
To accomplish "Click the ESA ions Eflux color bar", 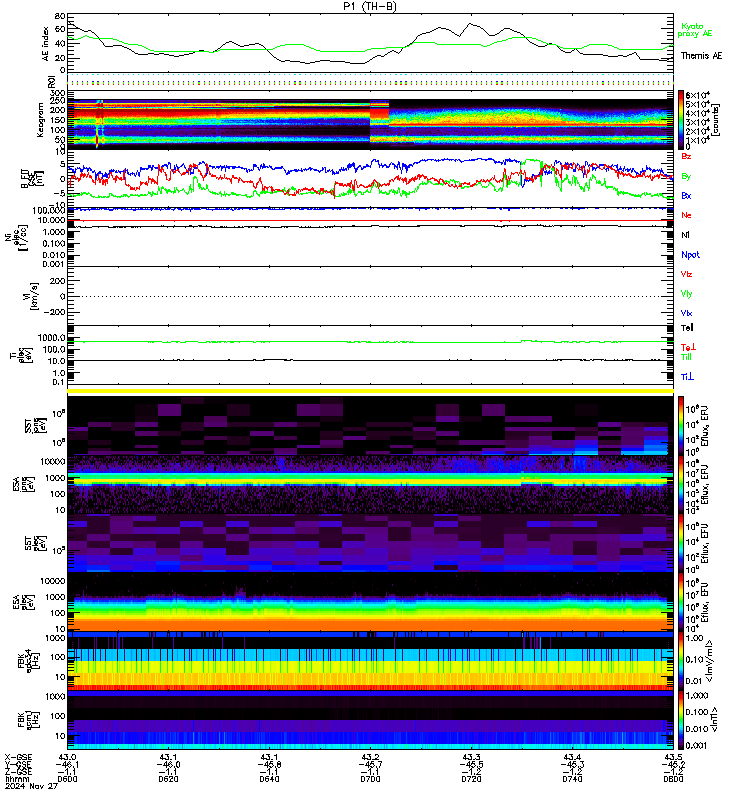I will 681,484.
